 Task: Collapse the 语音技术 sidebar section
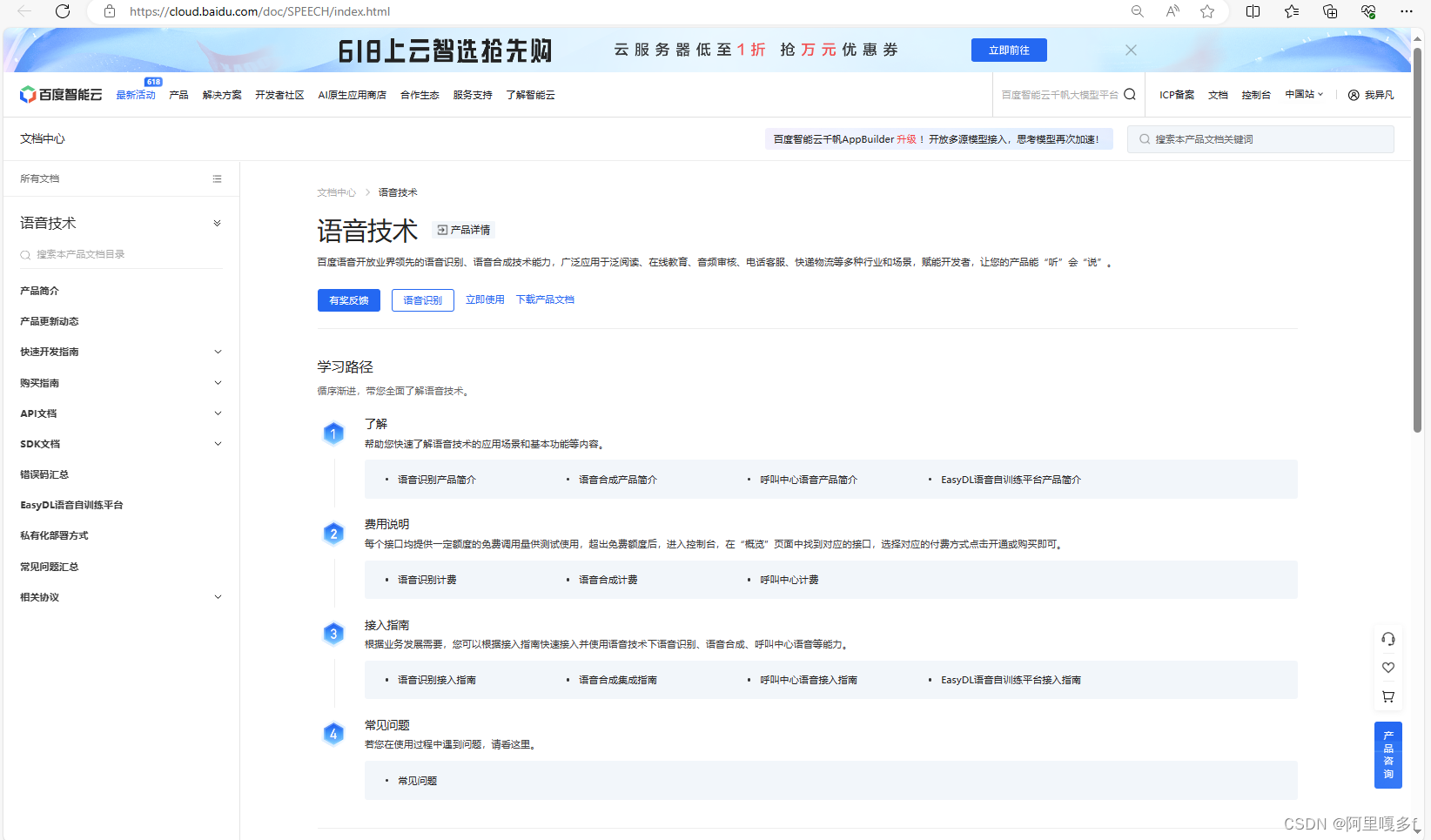[x=218, y=223]
